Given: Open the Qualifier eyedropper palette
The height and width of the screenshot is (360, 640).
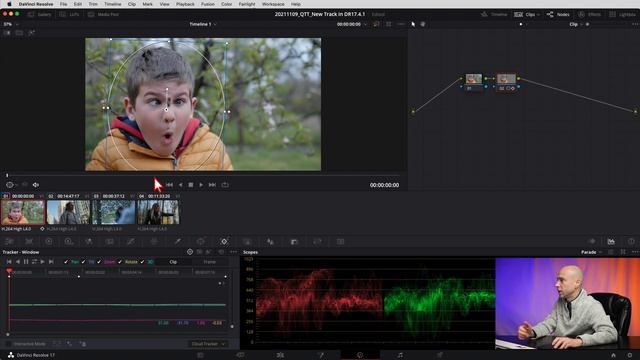Looking at the screenshot, I should click(x=178, y=242).
